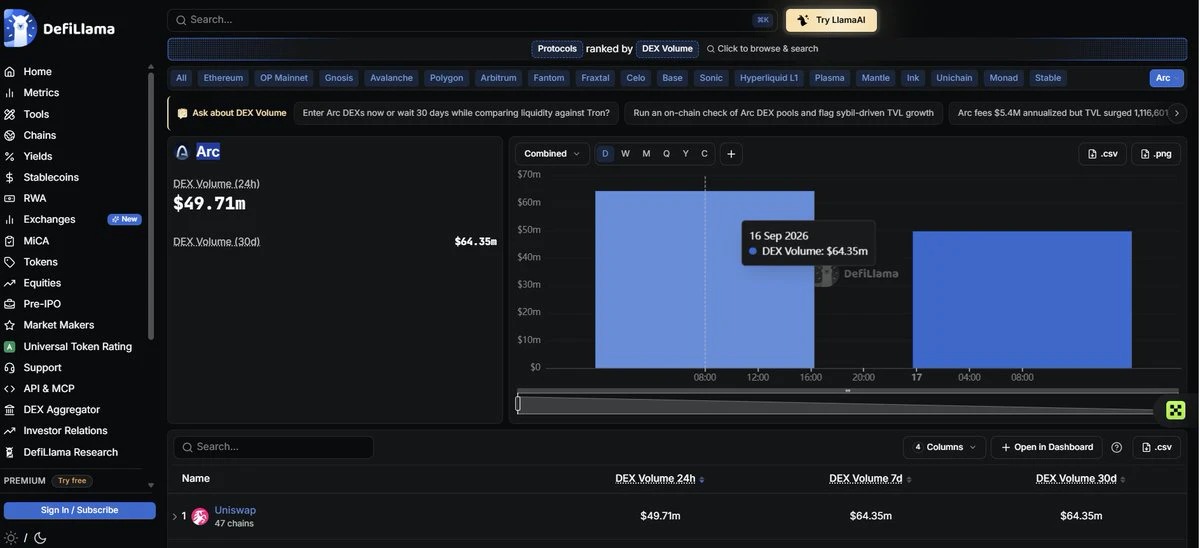1200x548 pixels.
Task: Switch to dark theme moon icon
Action: pos(40,538)
